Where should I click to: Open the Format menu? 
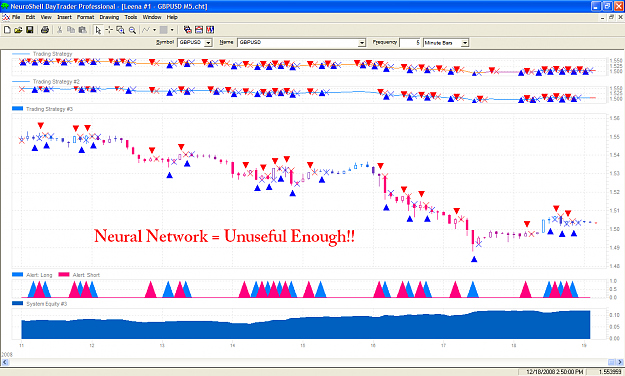(x=85, y=17)
